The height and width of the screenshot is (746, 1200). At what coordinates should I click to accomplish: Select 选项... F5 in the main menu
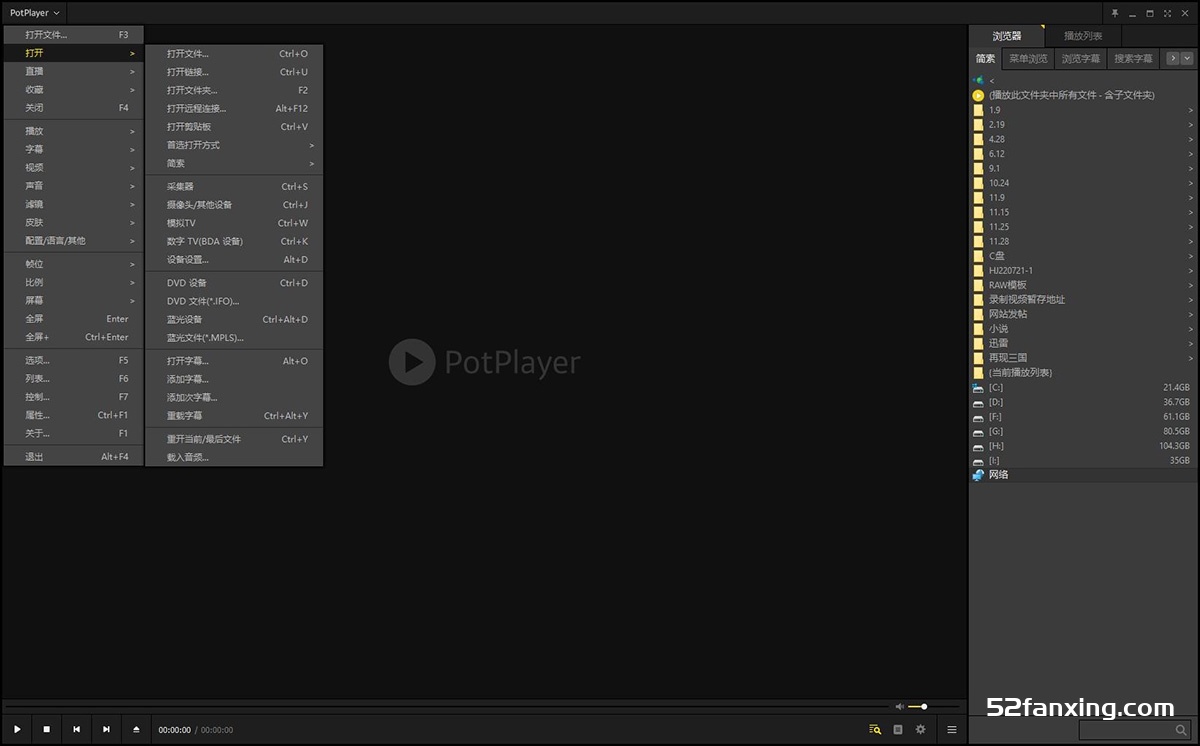click(x=74, y=360)
